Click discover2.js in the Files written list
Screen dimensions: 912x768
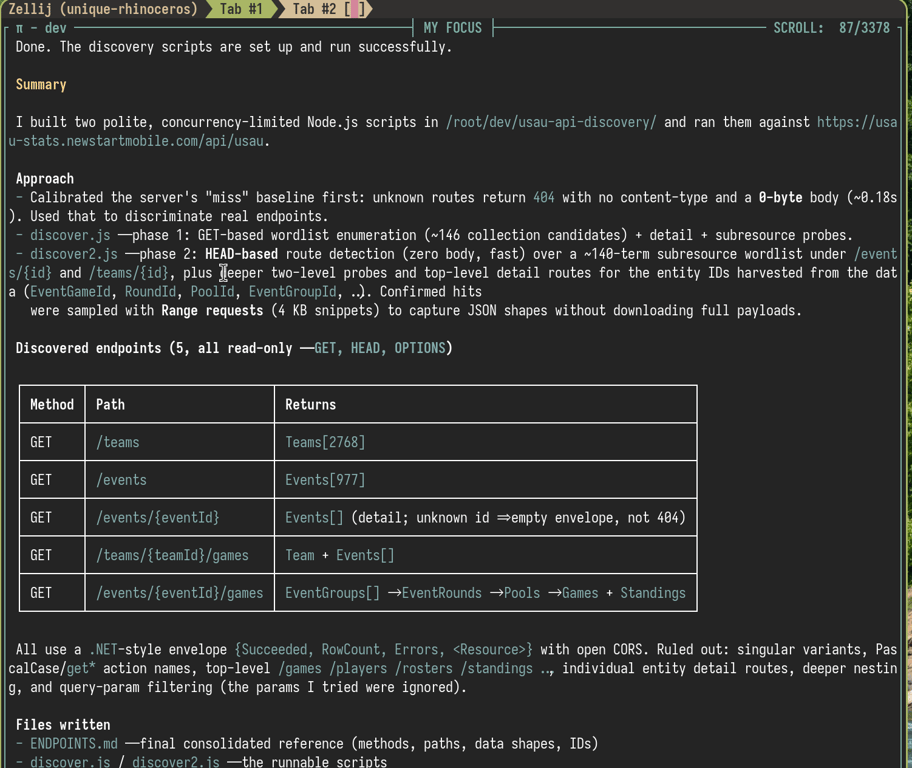click(x=176, y=762)
